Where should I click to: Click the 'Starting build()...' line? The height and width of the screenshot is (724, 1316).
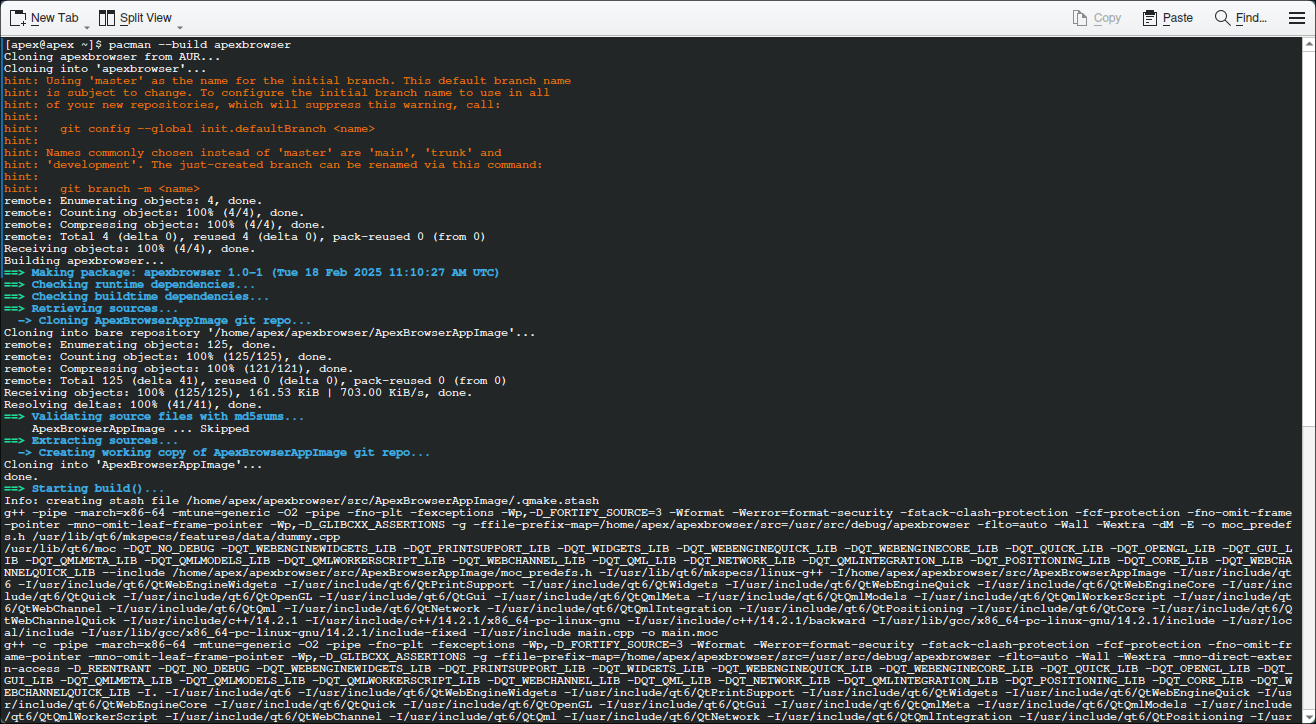click(x=84, y=489)
